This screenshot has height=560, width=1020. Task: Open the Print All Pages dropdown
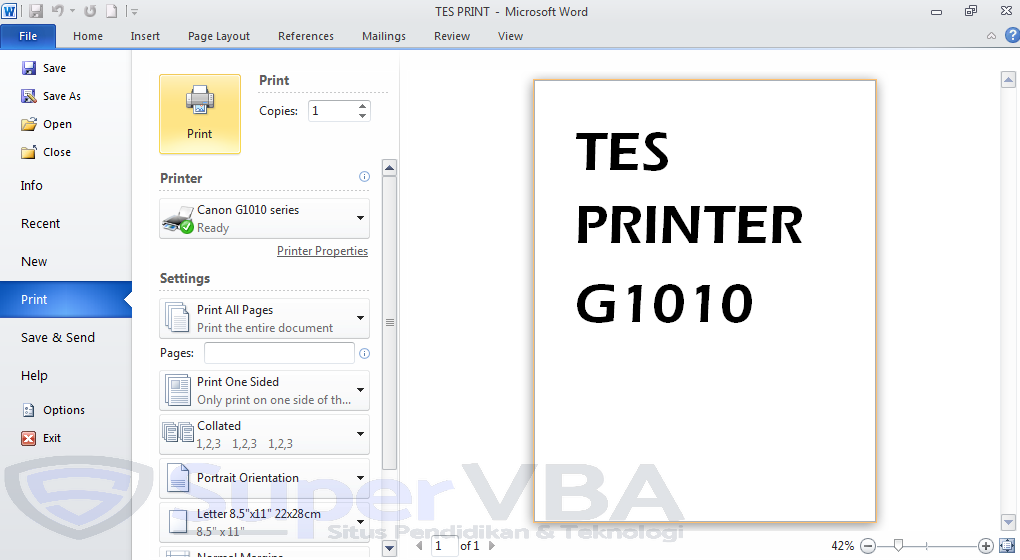(264, 319)
